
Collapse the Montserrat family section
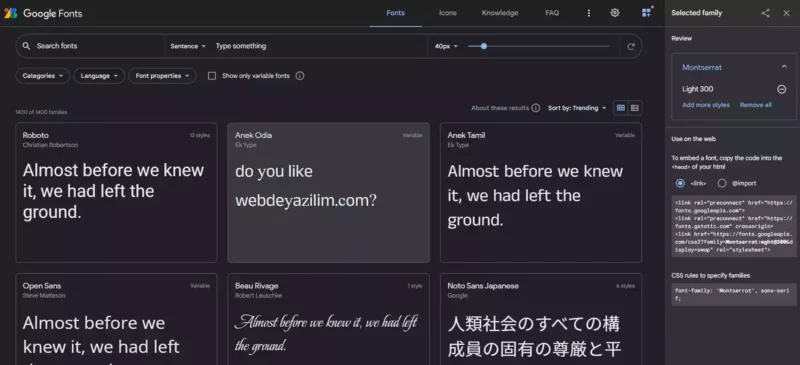click(x=784, y=67)
